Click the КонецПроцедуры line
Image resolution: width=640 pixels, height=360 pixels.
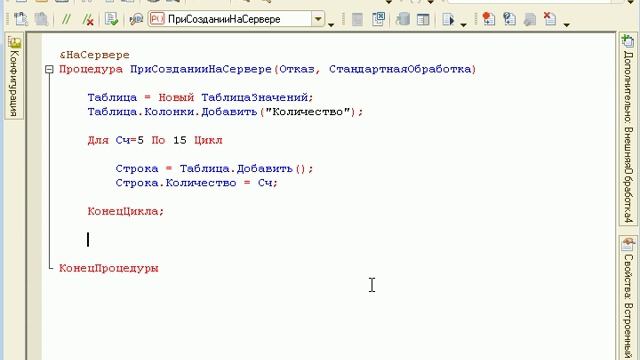click(109, 268)
